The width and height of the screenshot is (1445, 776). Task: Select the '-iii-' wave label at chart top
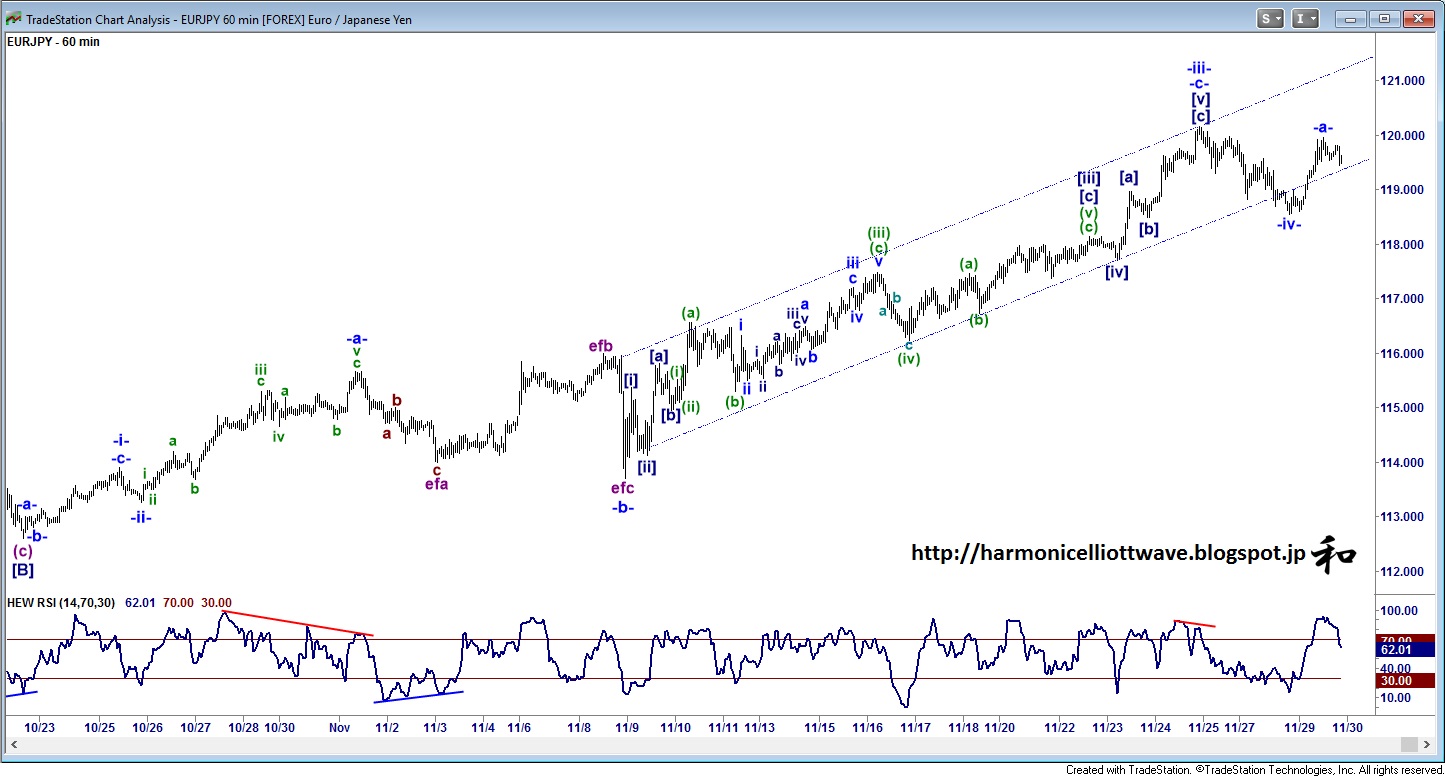1199,68
